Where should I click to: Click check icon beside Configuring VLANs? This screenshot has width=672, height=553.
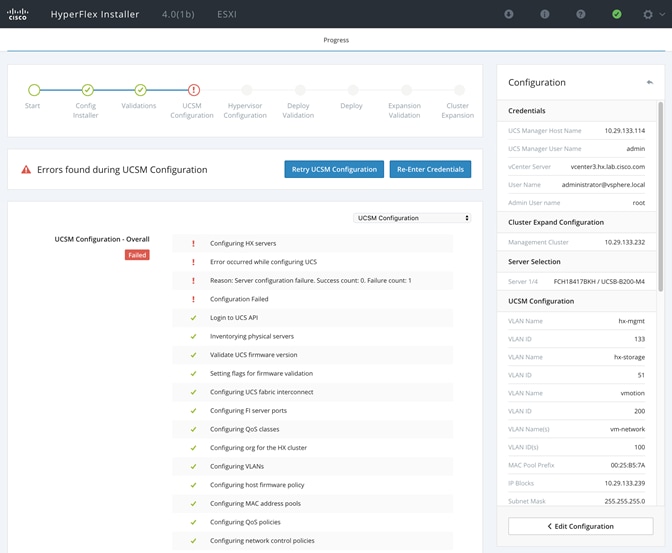click(x=193, y=466)
